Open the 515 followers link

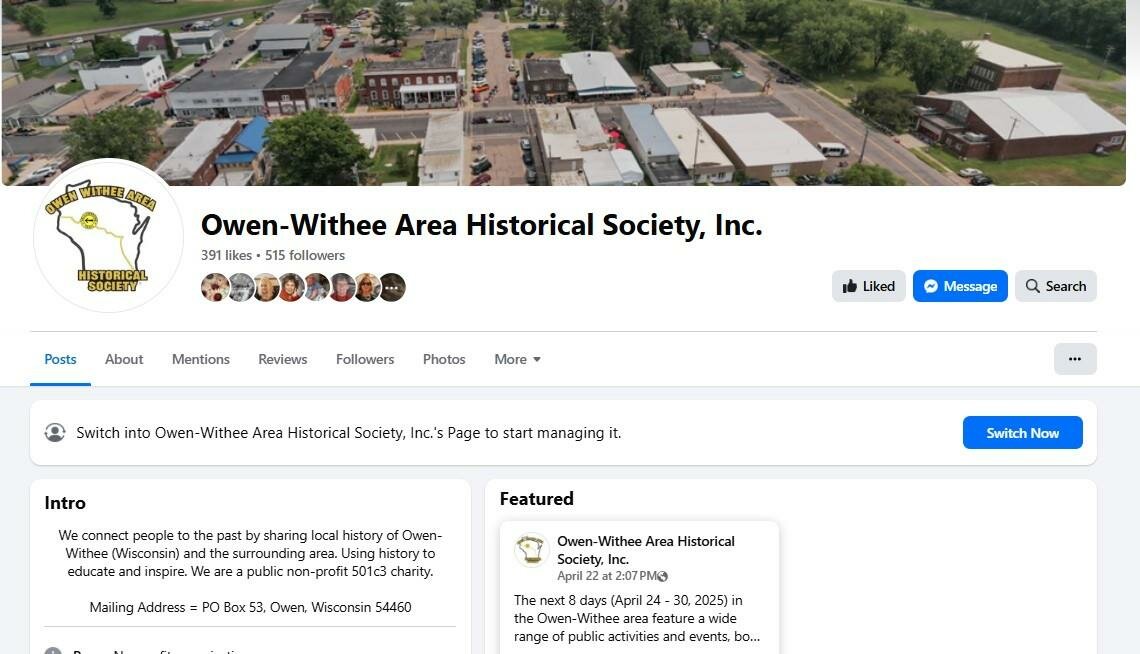(305, 255)
